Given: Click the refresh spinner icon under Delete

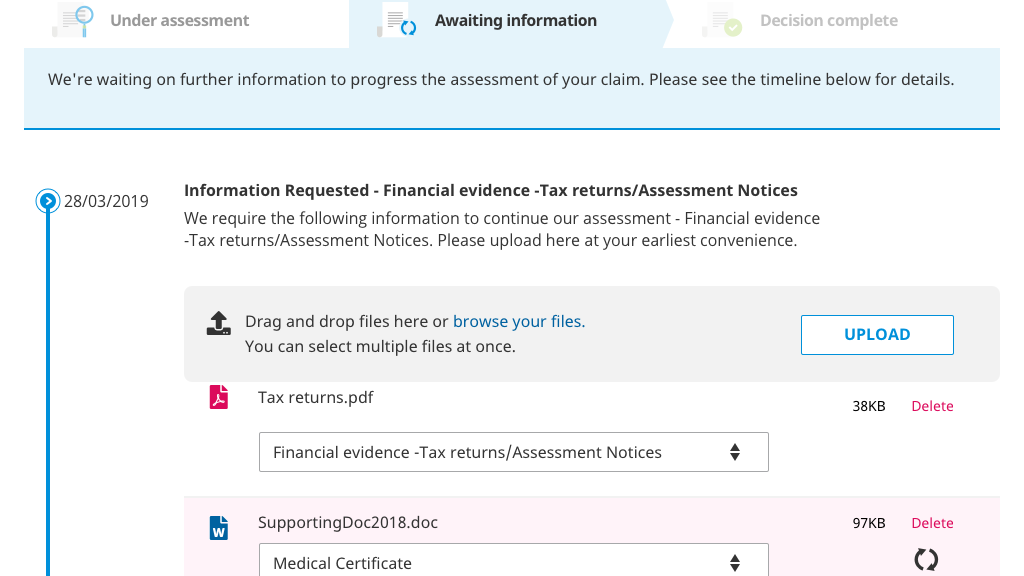Looking at the screenshot, I should [x=927, y=559].
